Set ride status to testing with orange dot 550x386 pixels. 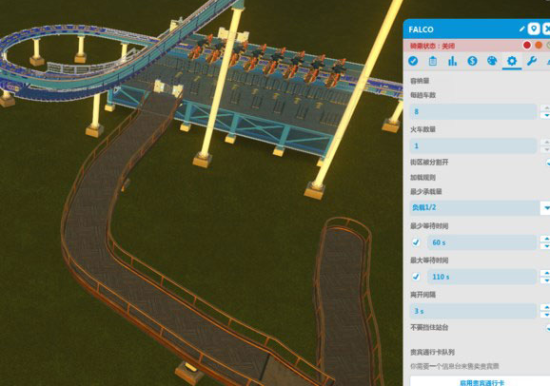(x=538, y=45)
